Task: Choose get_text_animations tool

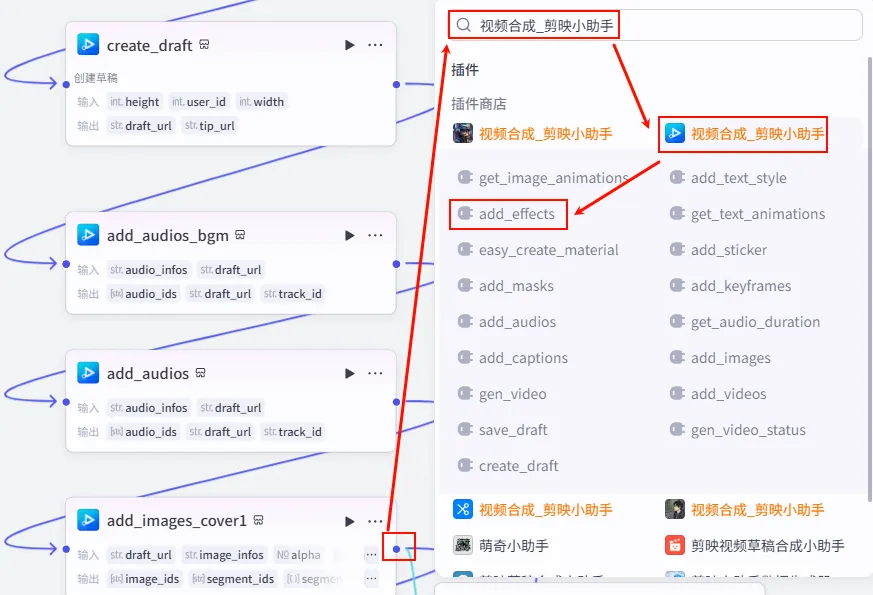Action: click(747, 214)
